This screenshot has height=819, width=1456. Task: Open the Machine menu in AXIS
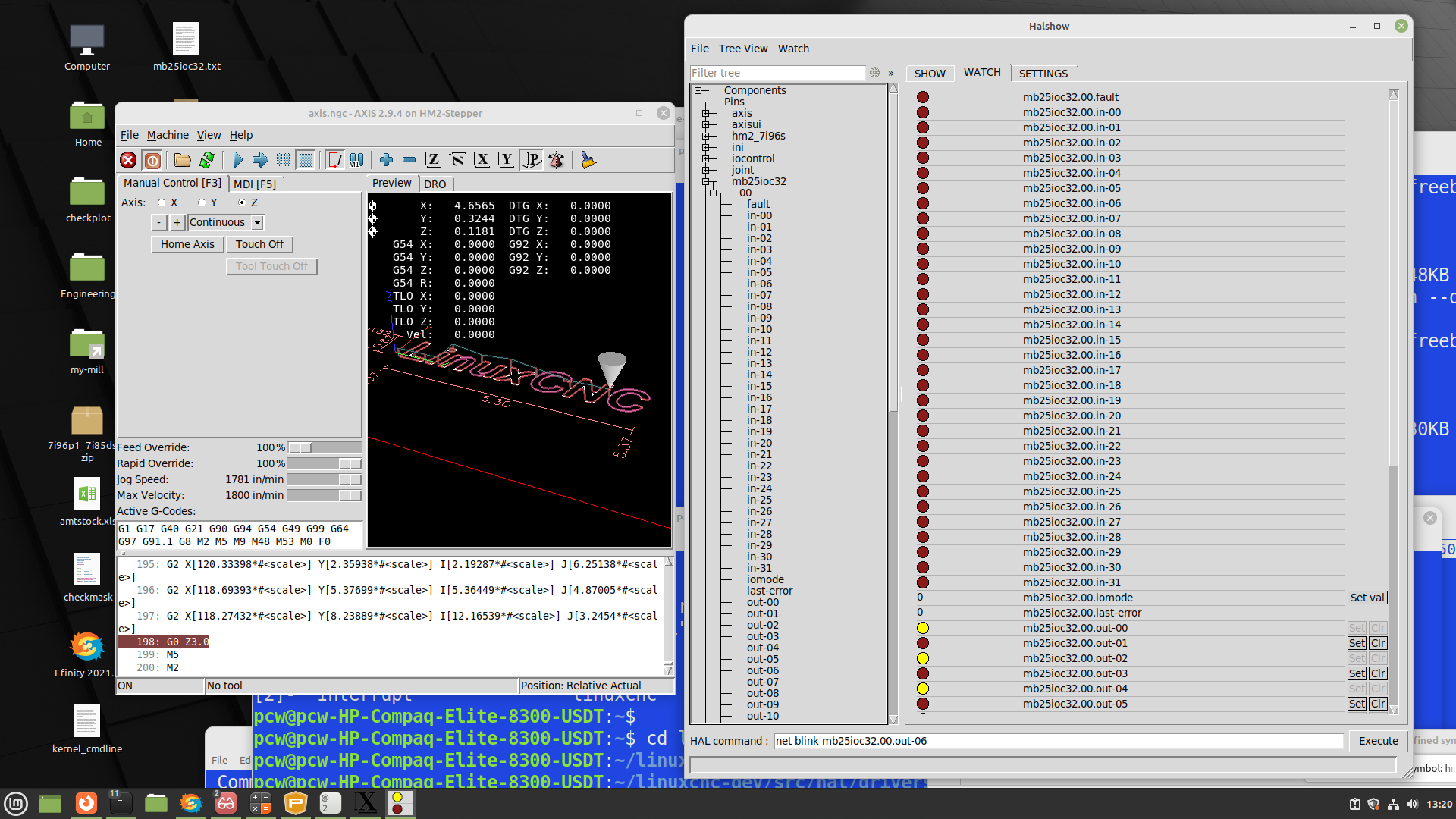point(168,135)
